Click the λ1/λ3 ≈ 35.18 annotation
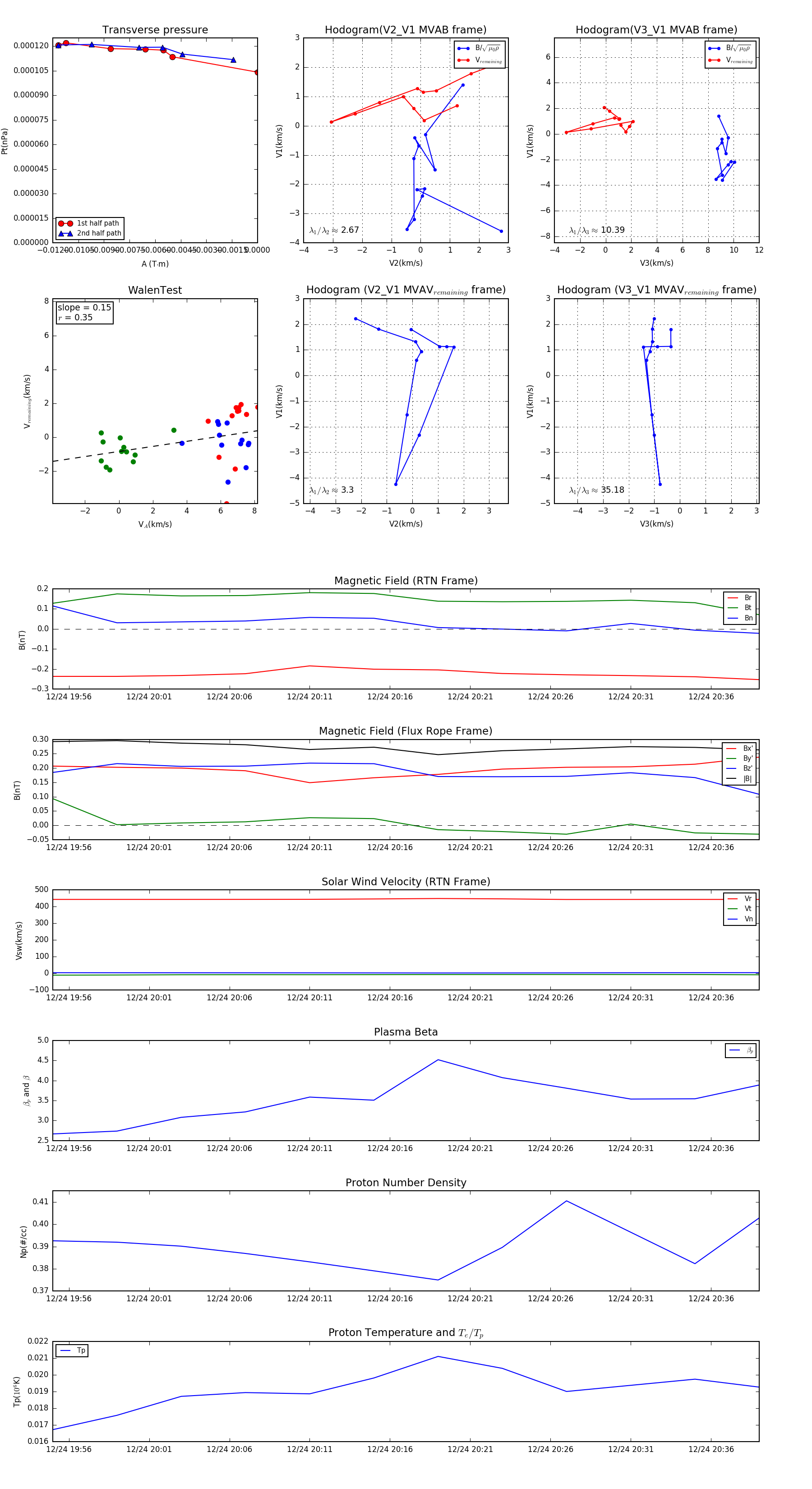 [596, 490]
